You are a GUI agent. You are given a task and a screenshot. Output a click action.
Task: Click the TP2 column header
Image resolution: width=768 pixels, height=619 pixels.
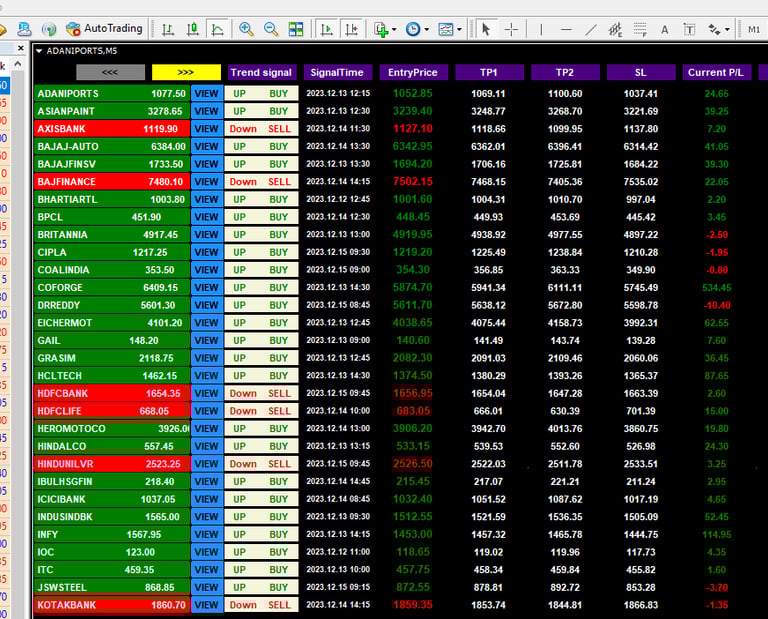565,72
